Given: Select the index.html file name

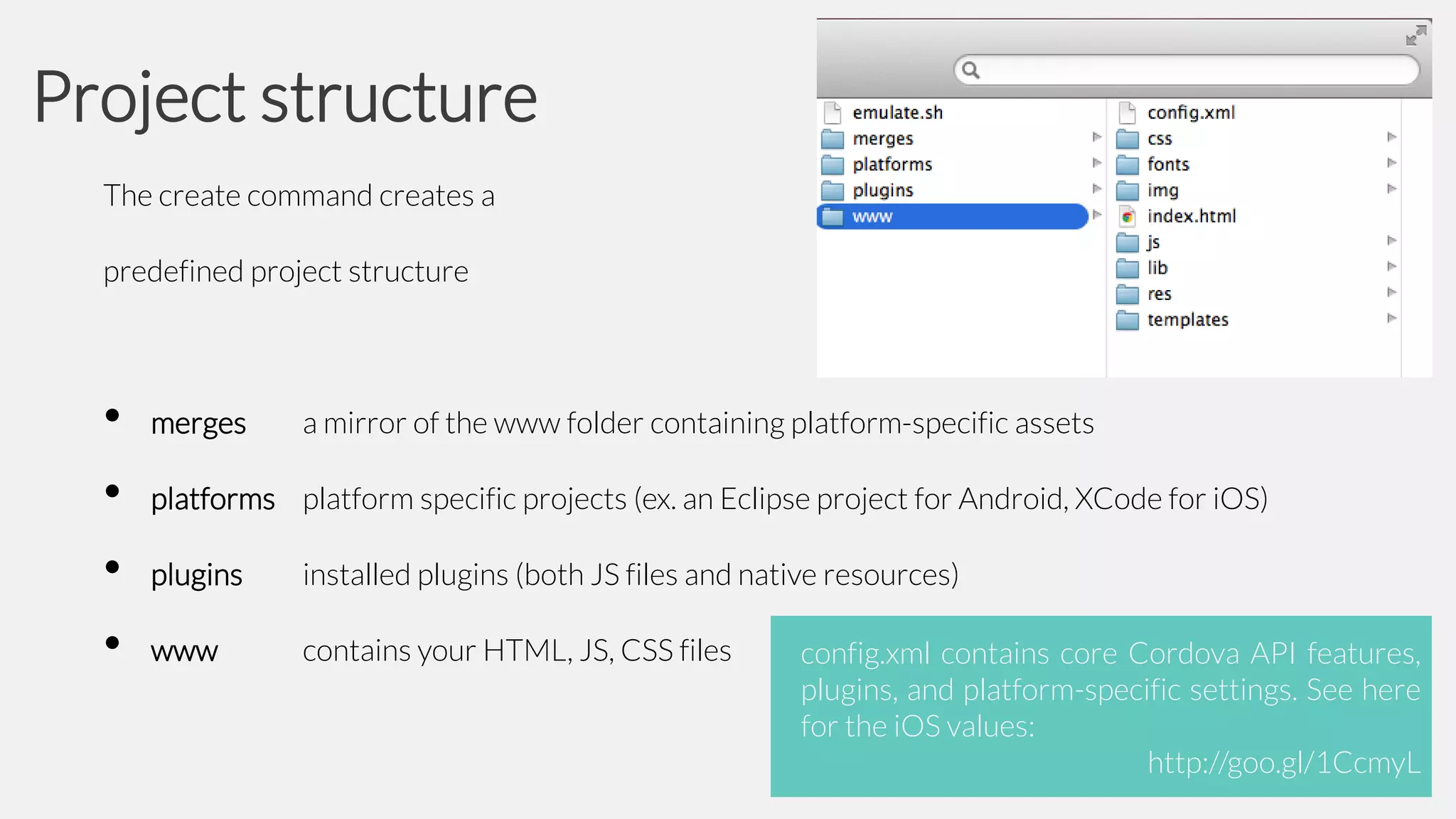Looking at the screenshot, I should 1192,216.
